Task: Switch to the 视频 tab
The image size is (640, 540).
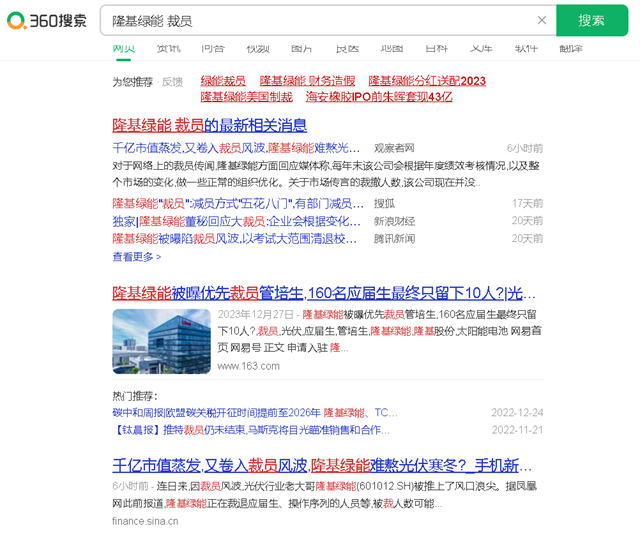Action: pyautogui.click(x=258, y=49)
